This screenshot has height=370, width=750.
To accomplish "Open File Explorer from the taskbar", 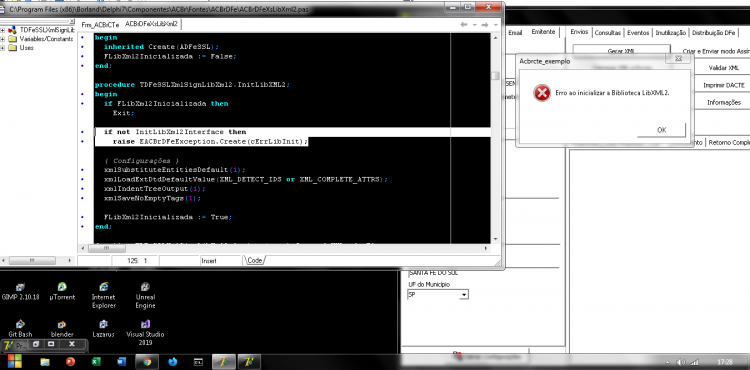I will (45, 362).
